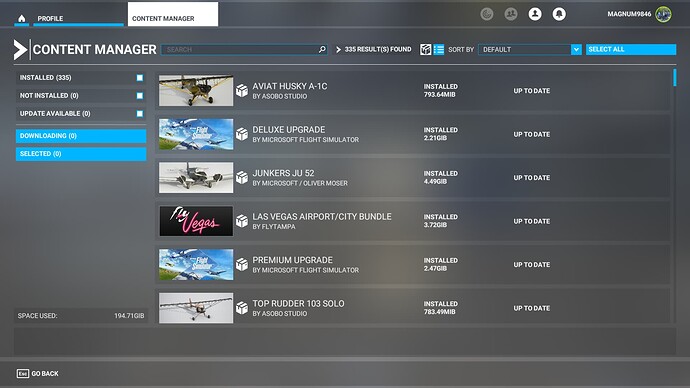This screenshot has height=388, width=690.
Task: Click the Premium Upgrade package icon
Action: coord(242,265)
